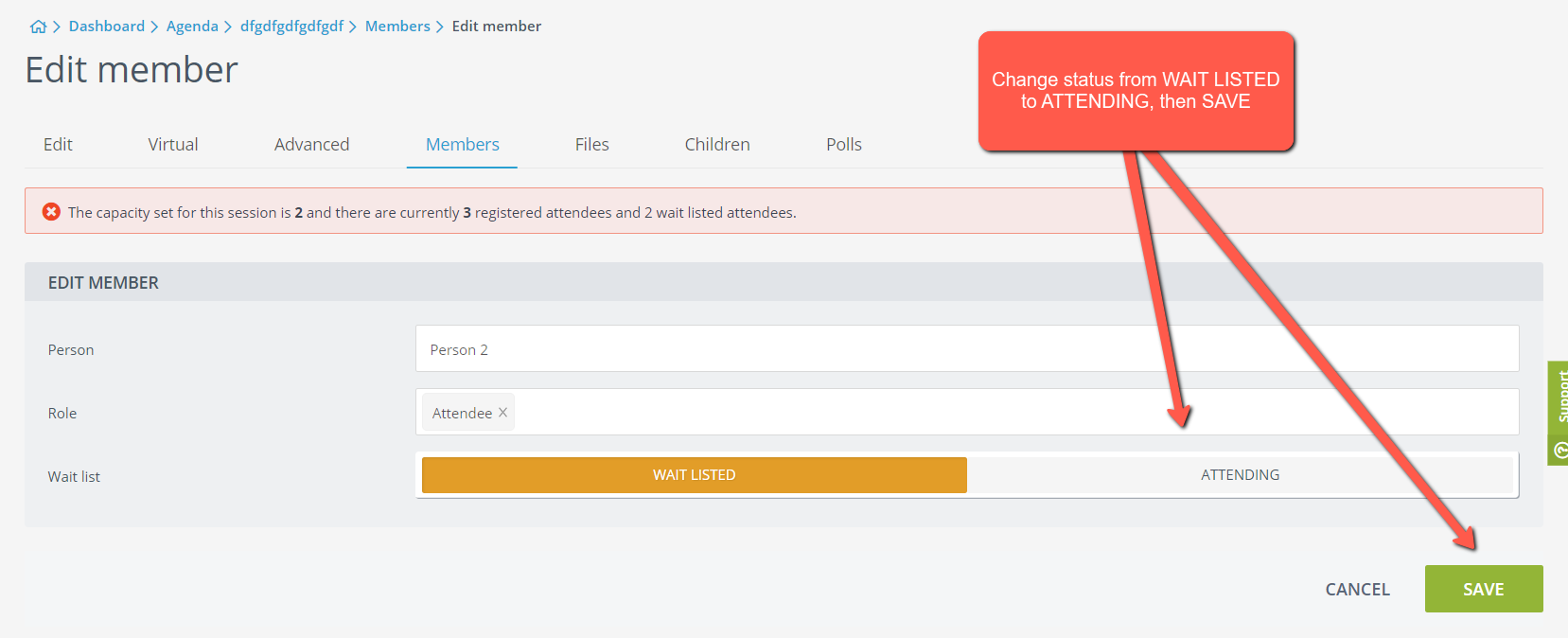Open the Children tab
The image size is (1568, 638).
[717, 145]
